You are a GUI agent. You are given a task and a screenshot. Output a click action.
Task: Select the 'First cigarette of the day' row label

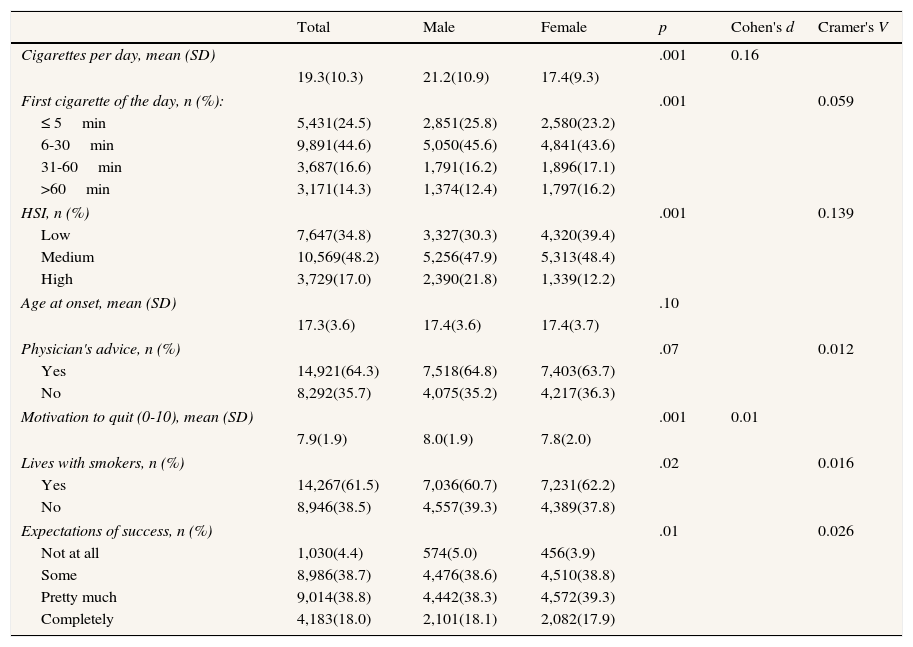click(x=122, y=101)
